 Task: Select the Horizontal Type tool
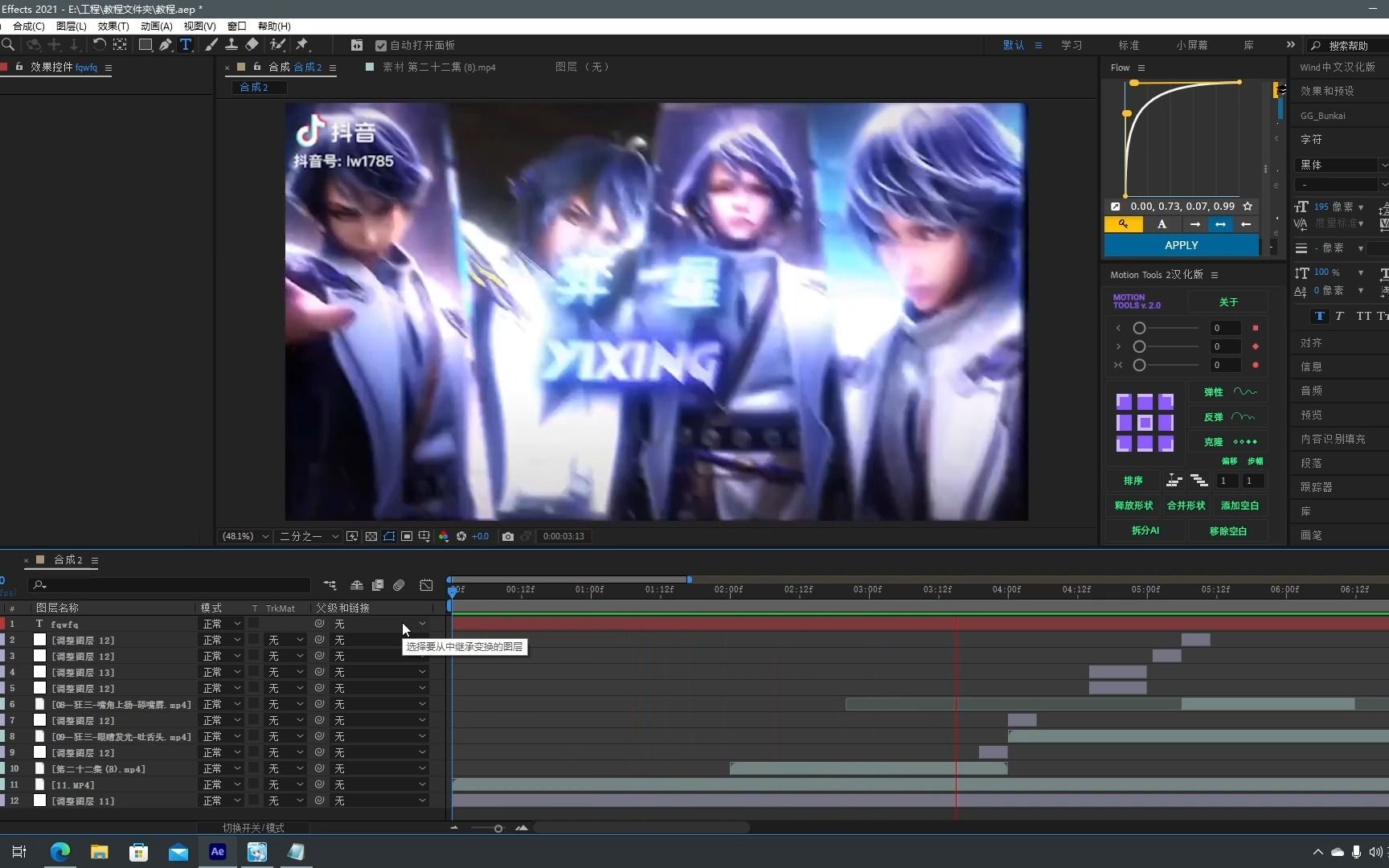[x=186, y=45]
